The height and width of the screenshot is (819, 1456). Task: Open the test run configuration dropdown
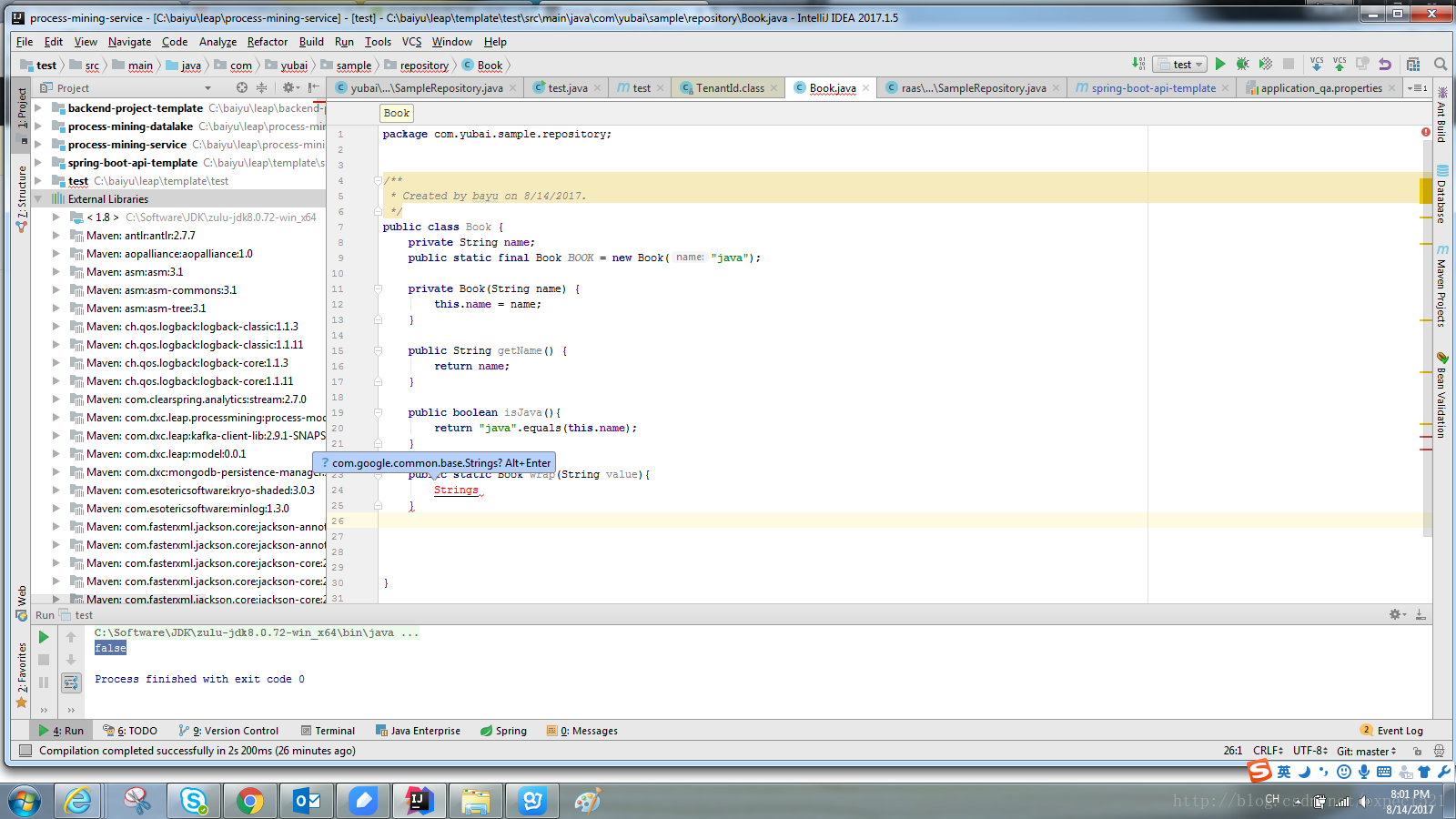point(1180,64)
